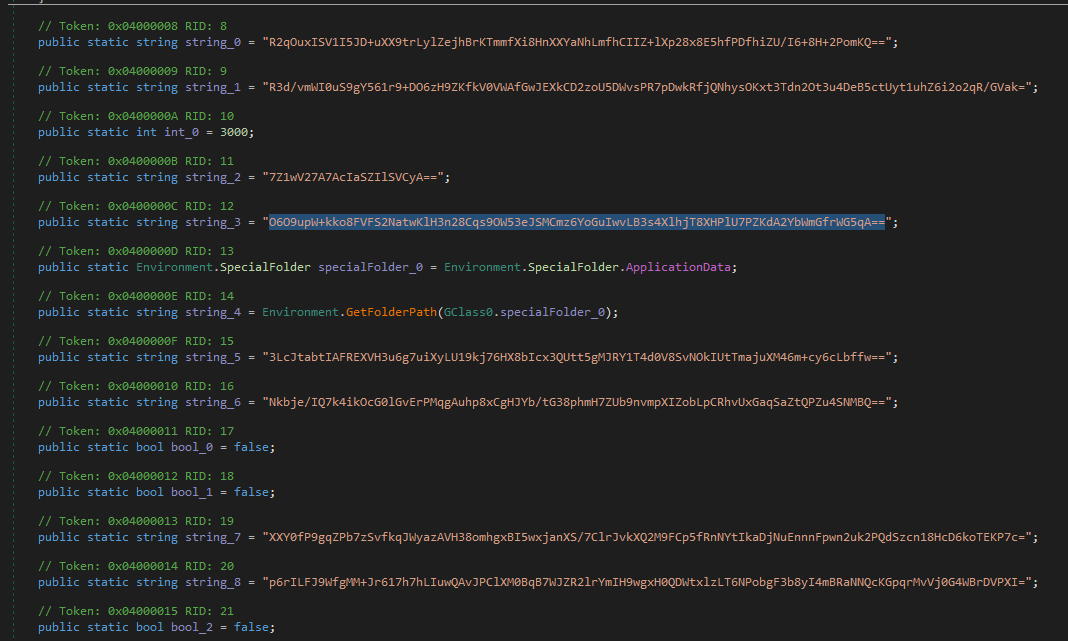Viewport: 1068px width, 641px height.
Task: Click the token comment 0x04000013 RID: 19
Action: coord(136,520)
